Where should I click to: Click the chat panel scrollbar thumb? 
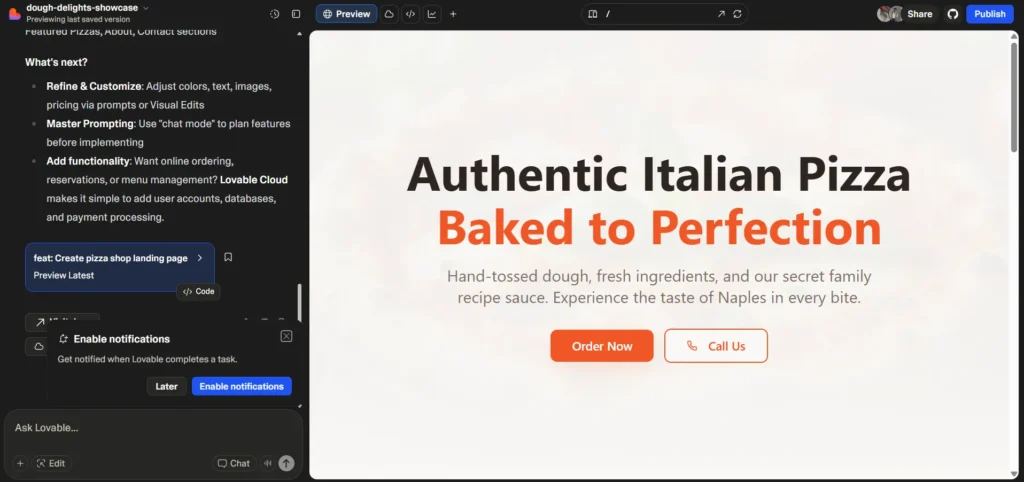tap(300, 302)
